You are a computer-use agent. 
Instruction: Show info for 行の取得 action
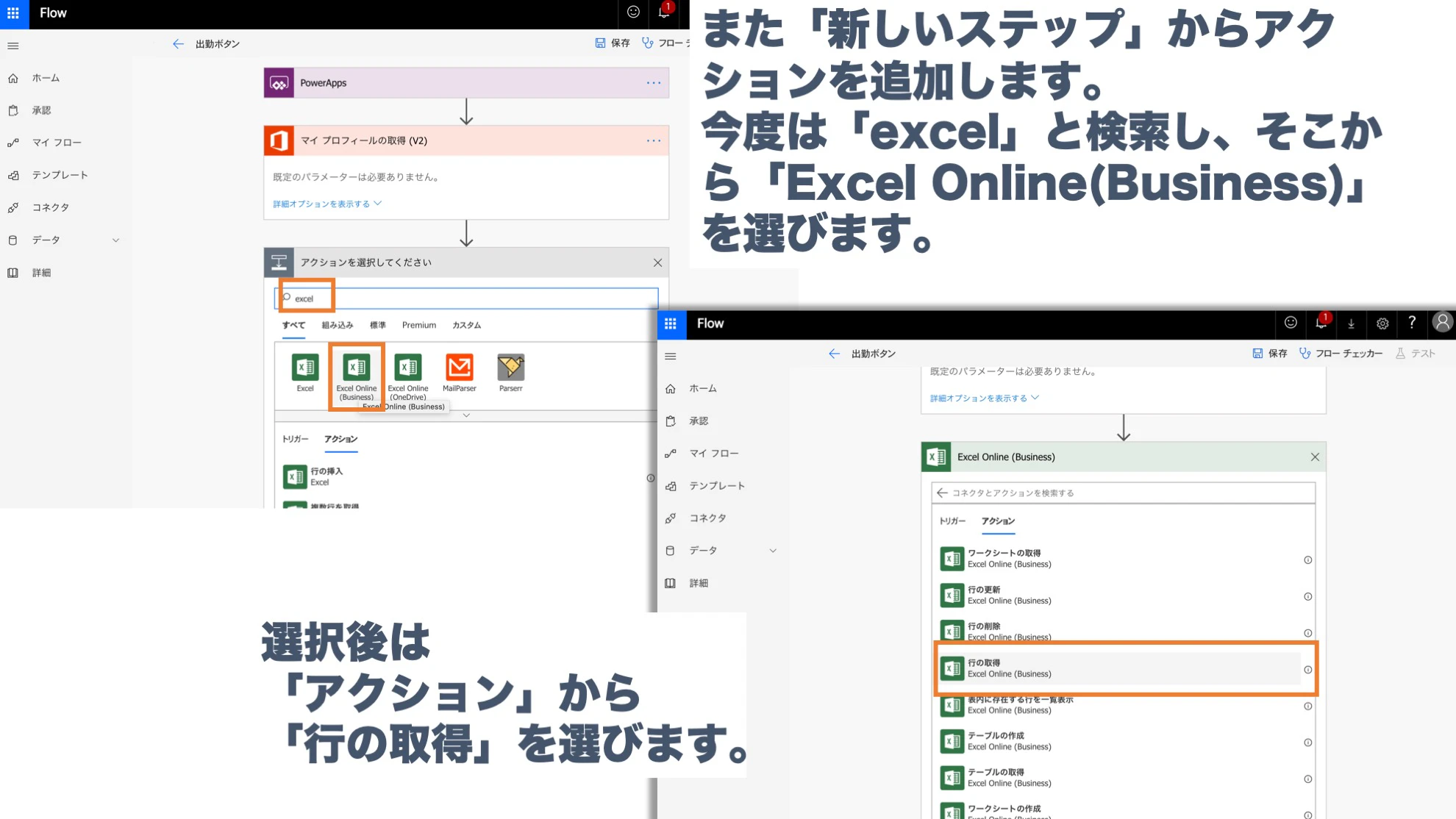(1308, 670)
